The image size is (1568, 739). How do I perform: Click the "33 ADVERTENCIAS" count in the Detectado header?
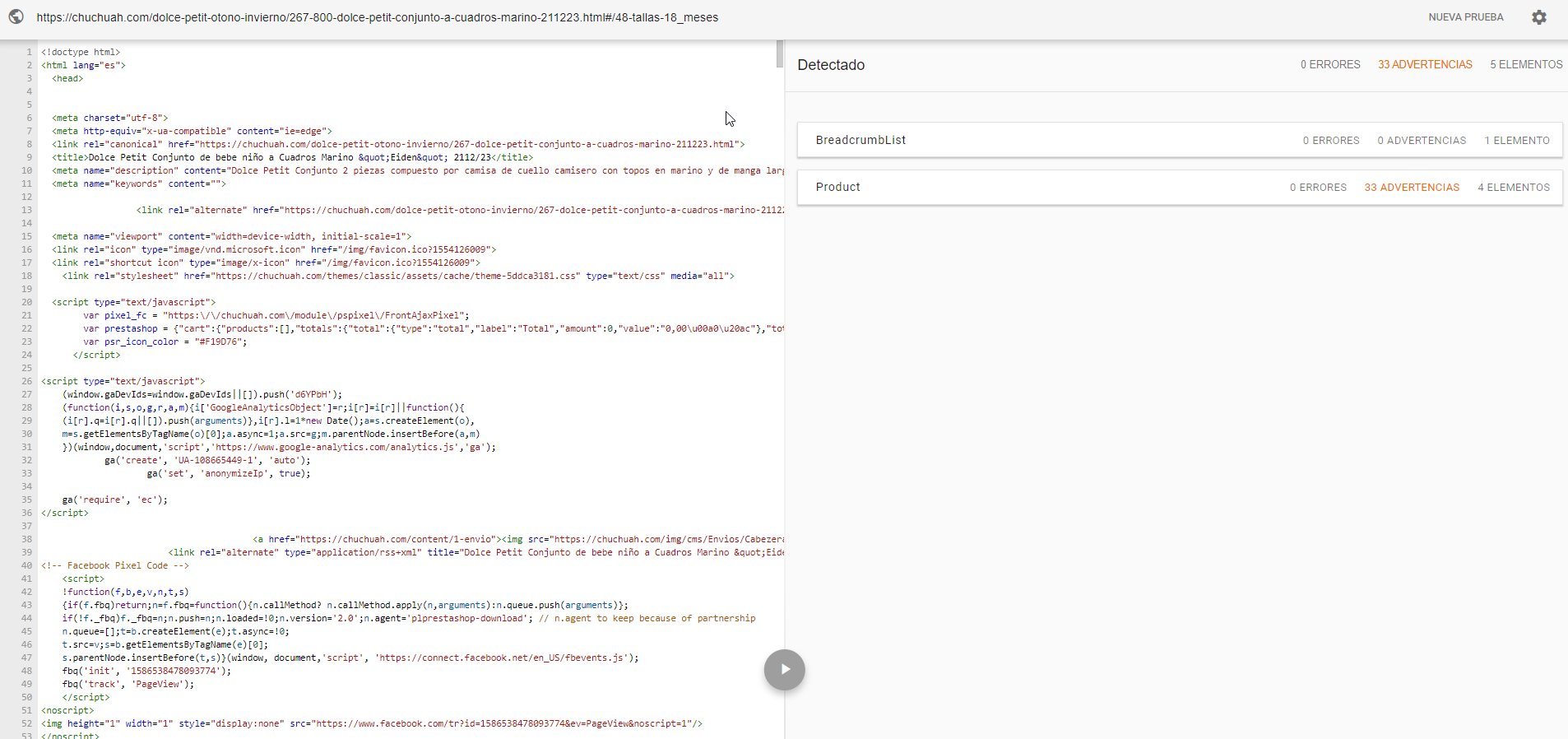click(1425, 65)
